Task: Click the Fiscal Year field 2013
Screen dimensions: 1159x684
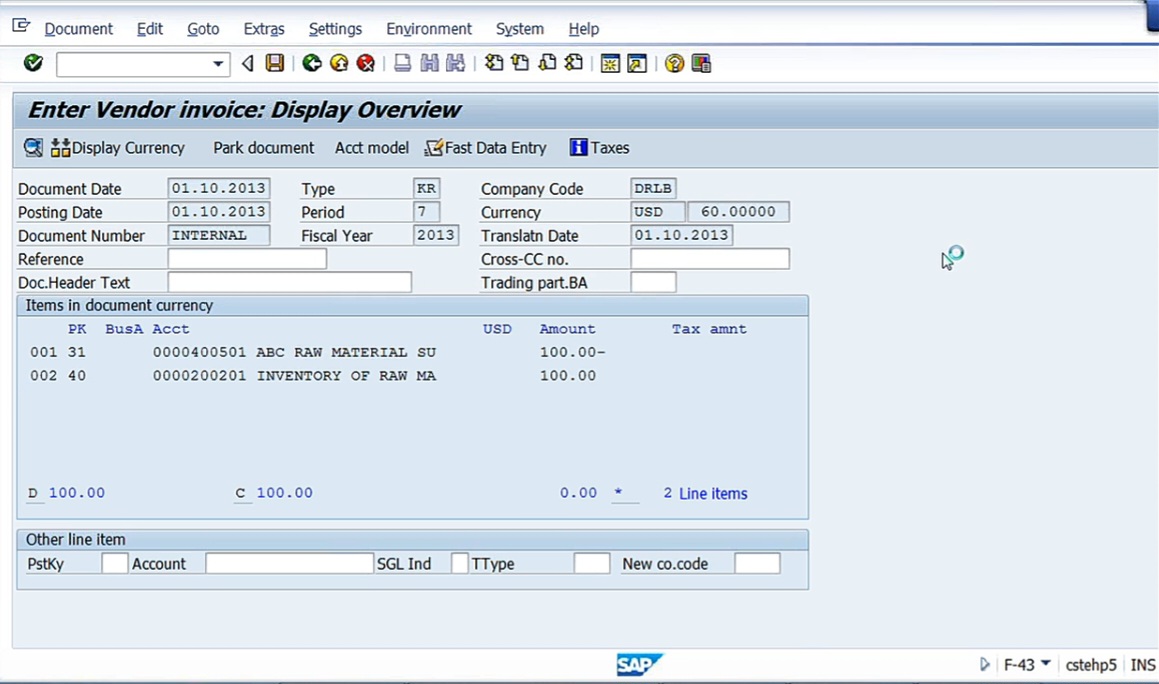Action: coord(435,235)
